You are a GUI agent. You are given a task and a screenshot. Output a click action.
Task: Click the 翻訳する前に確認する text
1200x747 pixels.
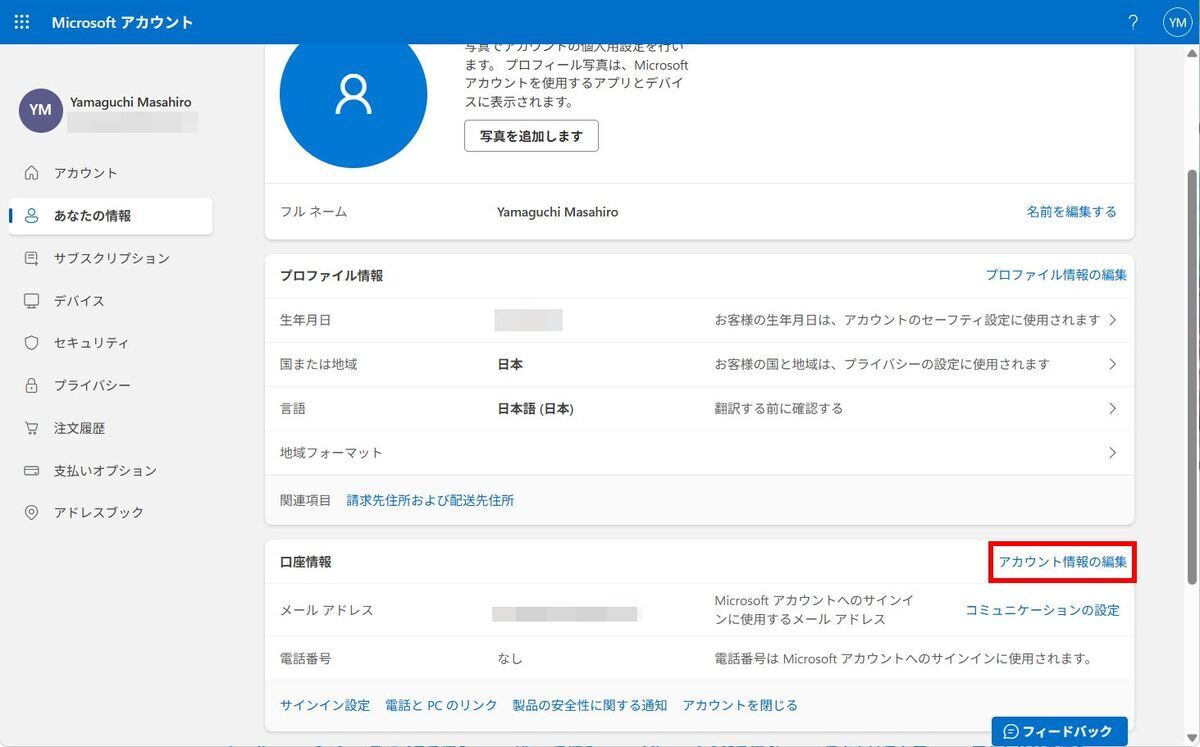pyautogui.click(x=778, y=408)
